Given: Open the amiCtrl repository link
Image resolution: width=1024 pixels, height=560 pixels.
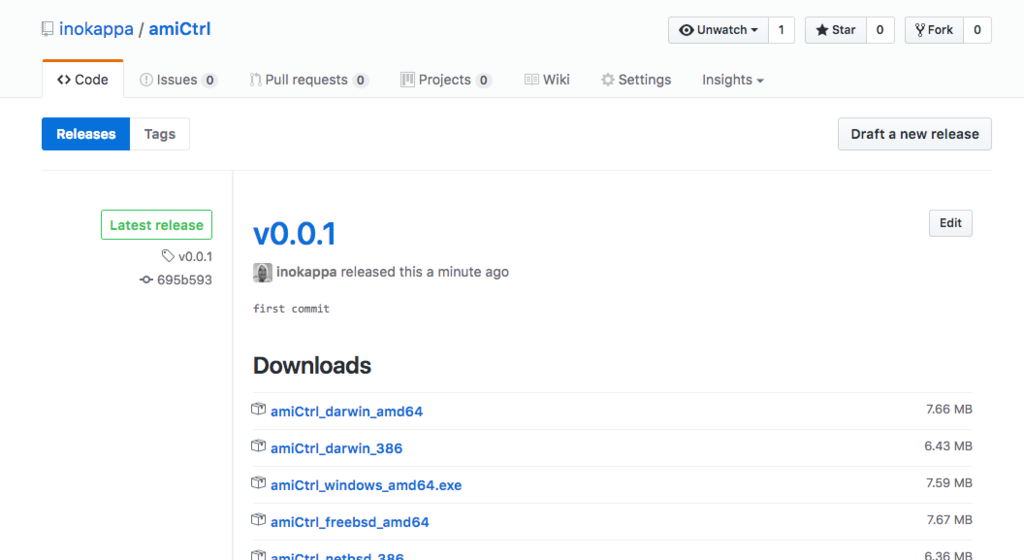Looking at the screenshot, I should point(180,29).
